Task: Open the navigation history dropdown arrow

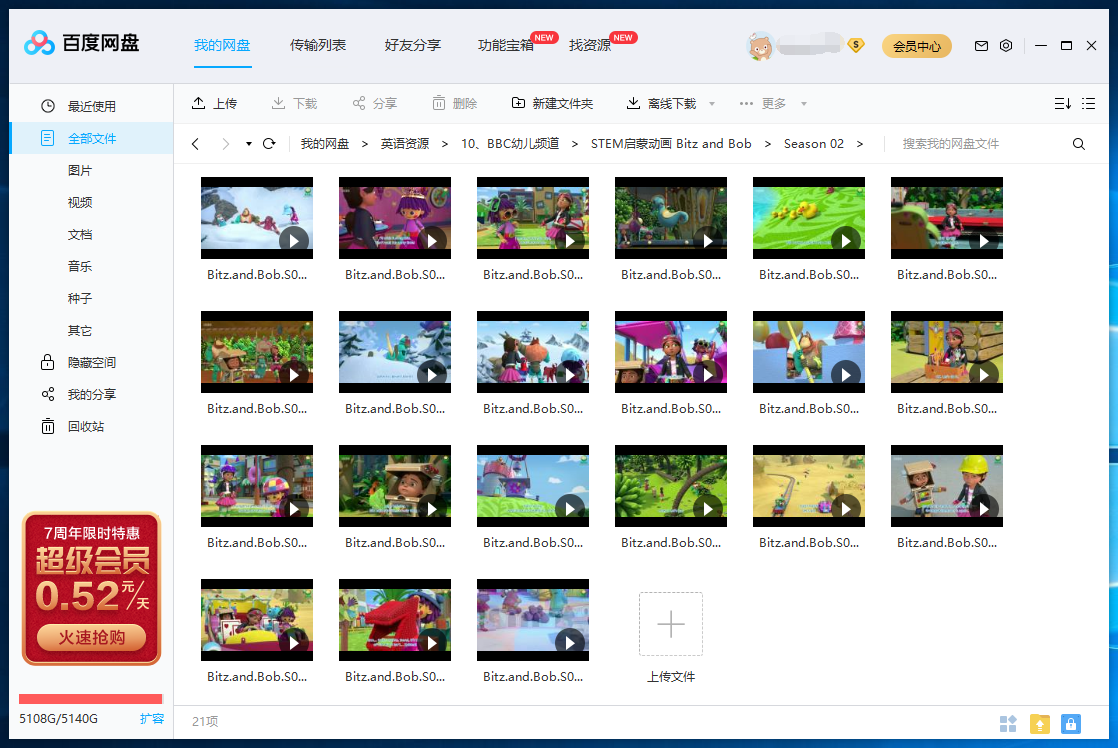Action: click(248, 144)
